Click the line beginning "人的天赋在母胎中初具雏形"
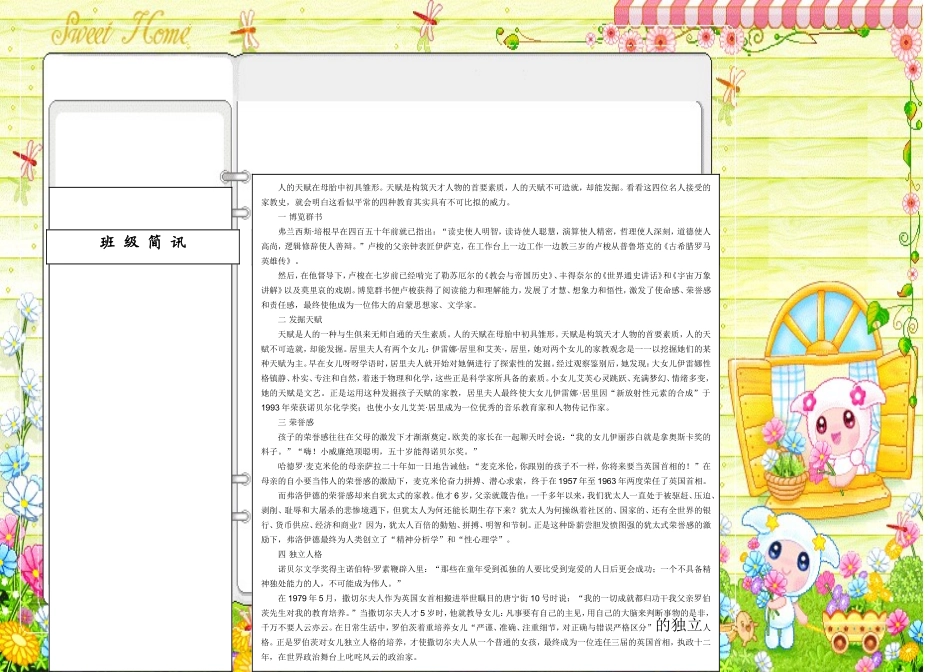Screen dimensions: 950x672 [x=494, y=187]
